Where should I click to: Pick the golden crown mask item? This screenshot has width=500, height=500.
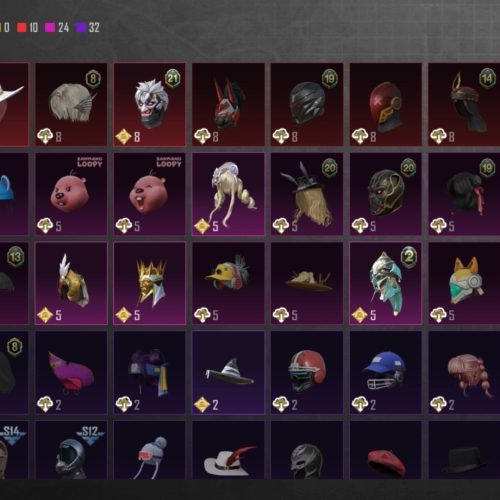(x=150, y=283)
